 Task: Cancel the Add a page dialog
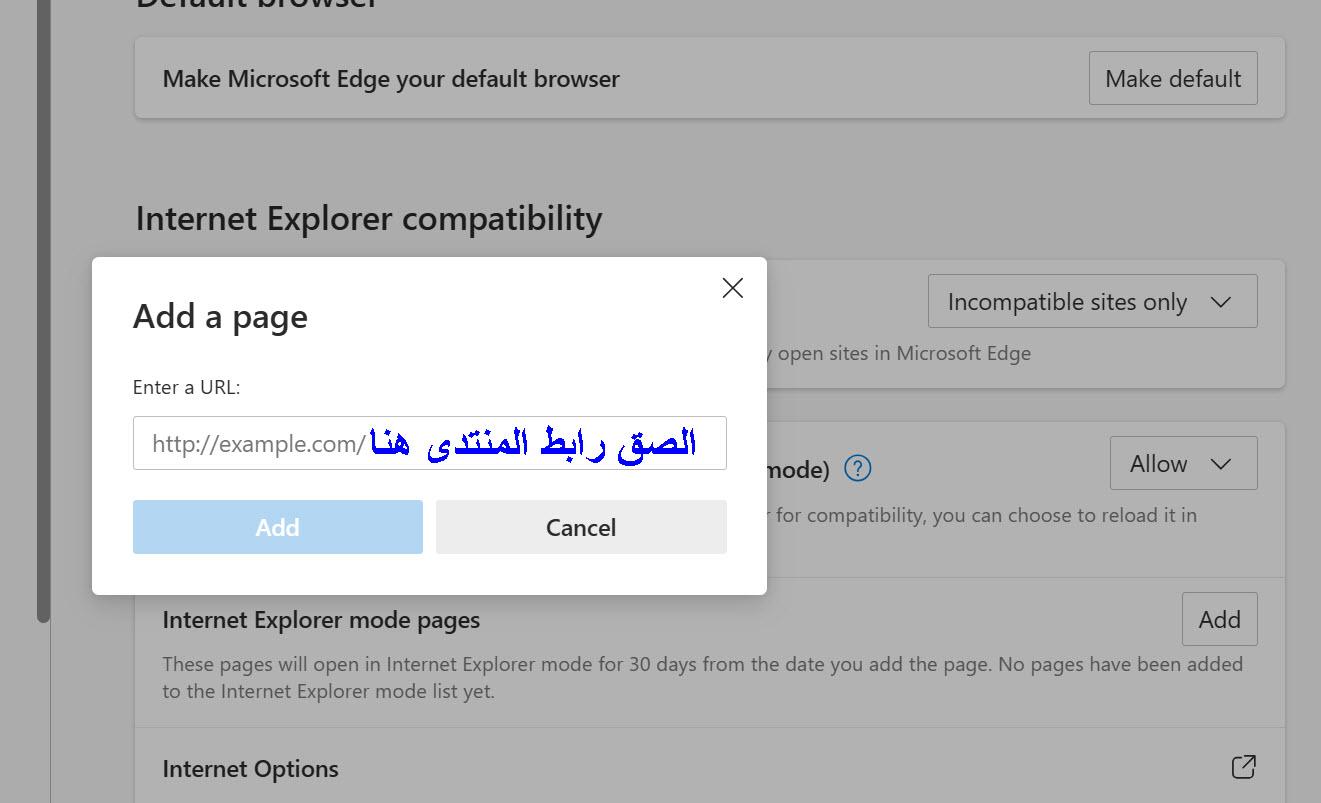[580, 527]
